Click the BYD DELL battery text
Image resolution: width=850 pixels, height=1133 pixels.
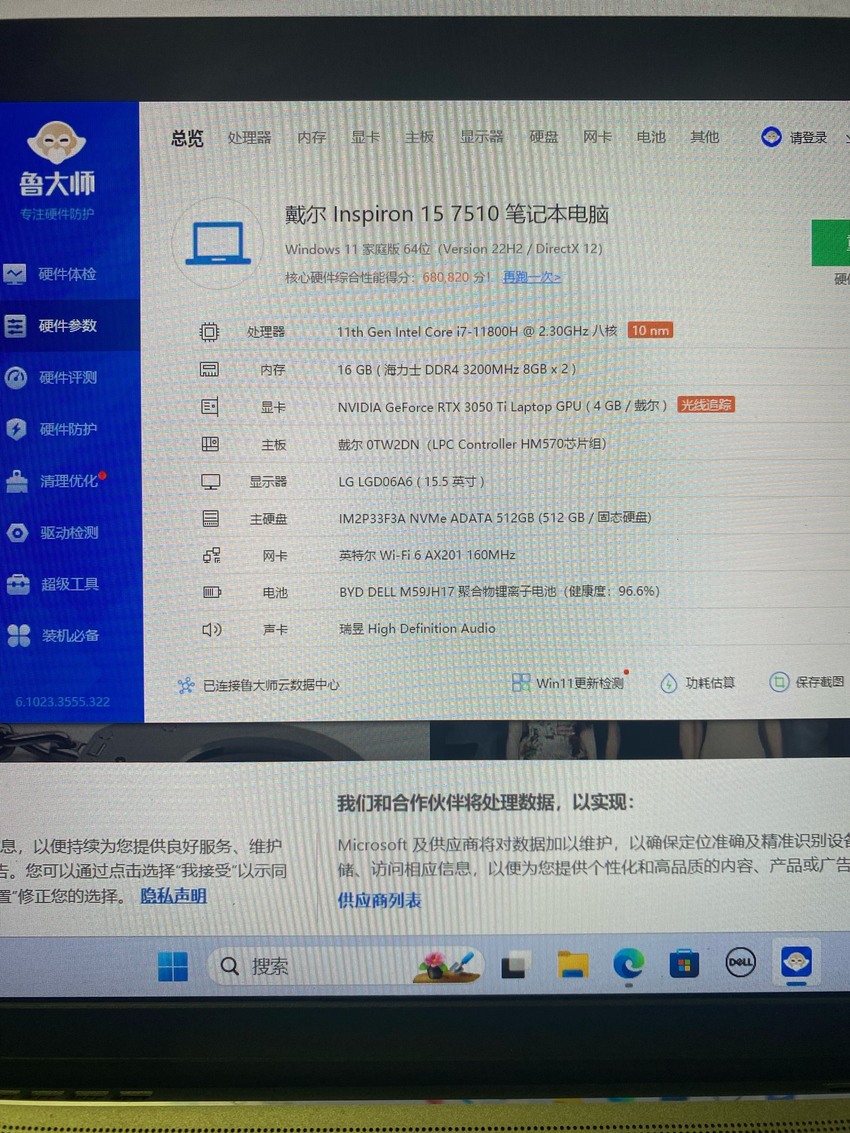(x=499, y=591)
